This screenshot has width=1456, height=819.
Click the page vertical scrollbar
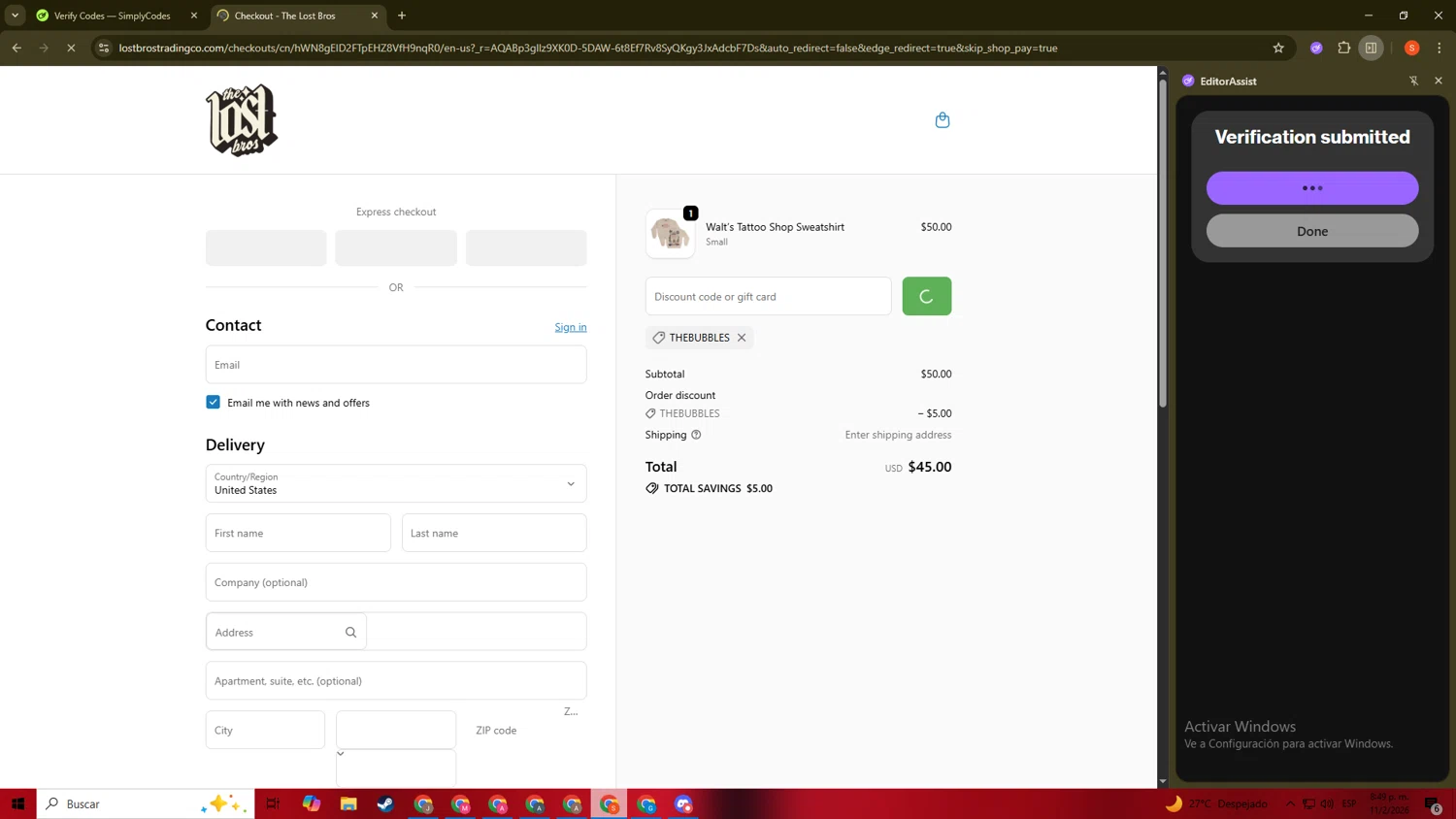[1162, 243]
